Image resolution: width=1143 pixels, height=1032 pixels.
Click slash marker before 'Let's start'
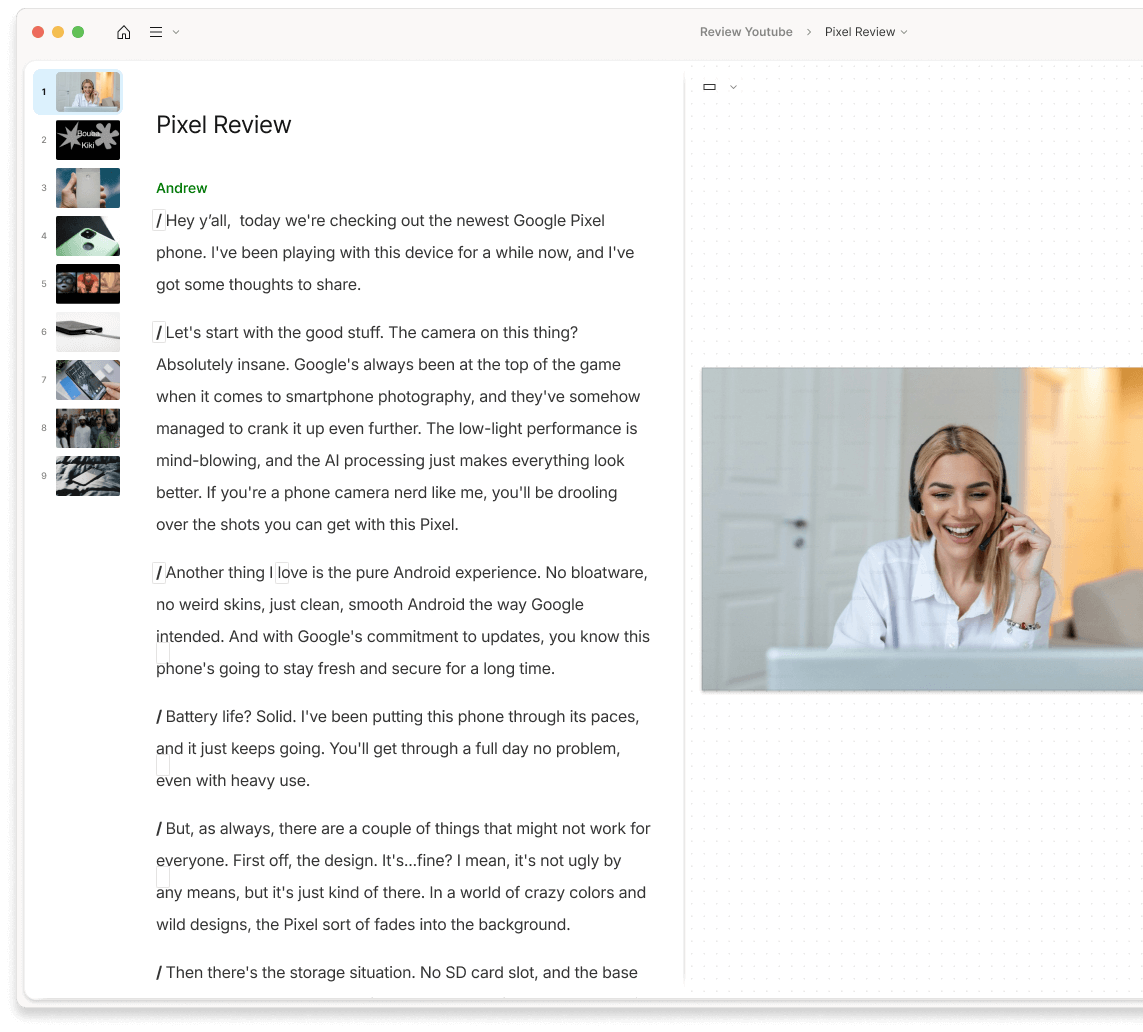[x=159, y=332]
